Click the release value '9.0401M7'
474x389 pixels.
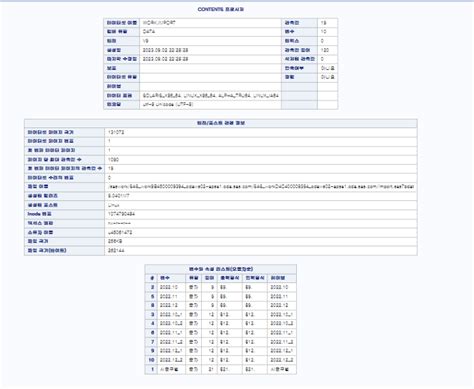click(x=118, y=196)
